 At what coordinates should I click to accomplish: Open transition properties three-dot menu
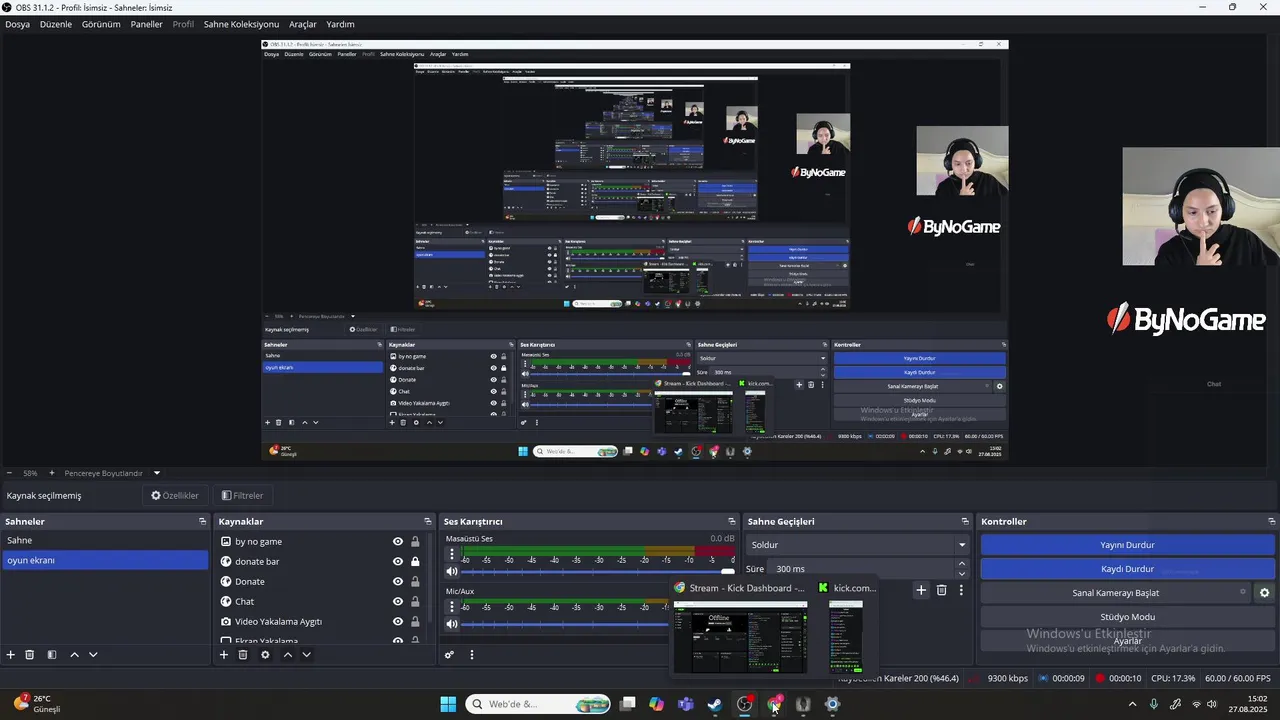click(961, 590)
